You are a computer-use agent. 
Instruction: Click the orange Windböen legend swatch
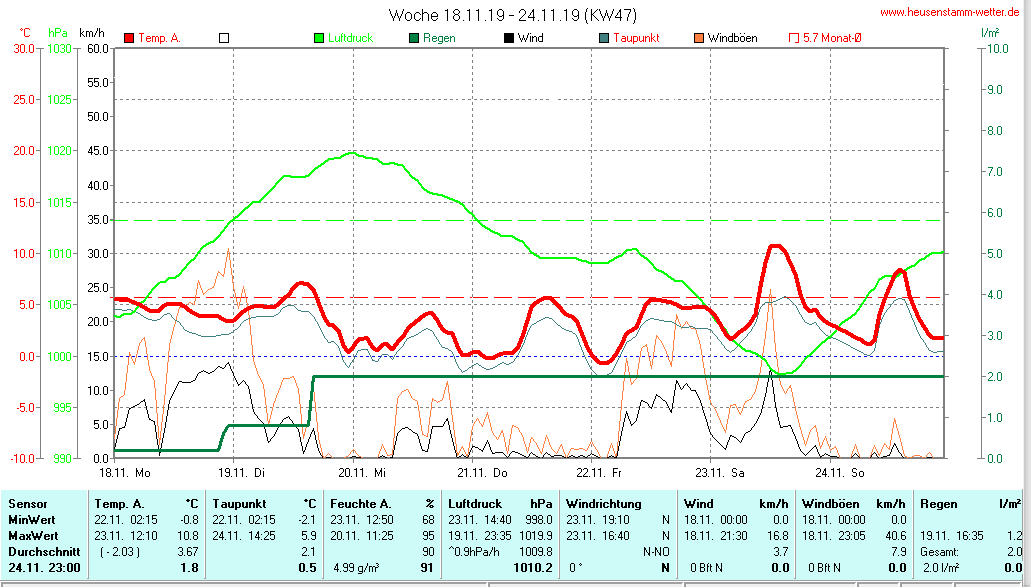point(699,38)
